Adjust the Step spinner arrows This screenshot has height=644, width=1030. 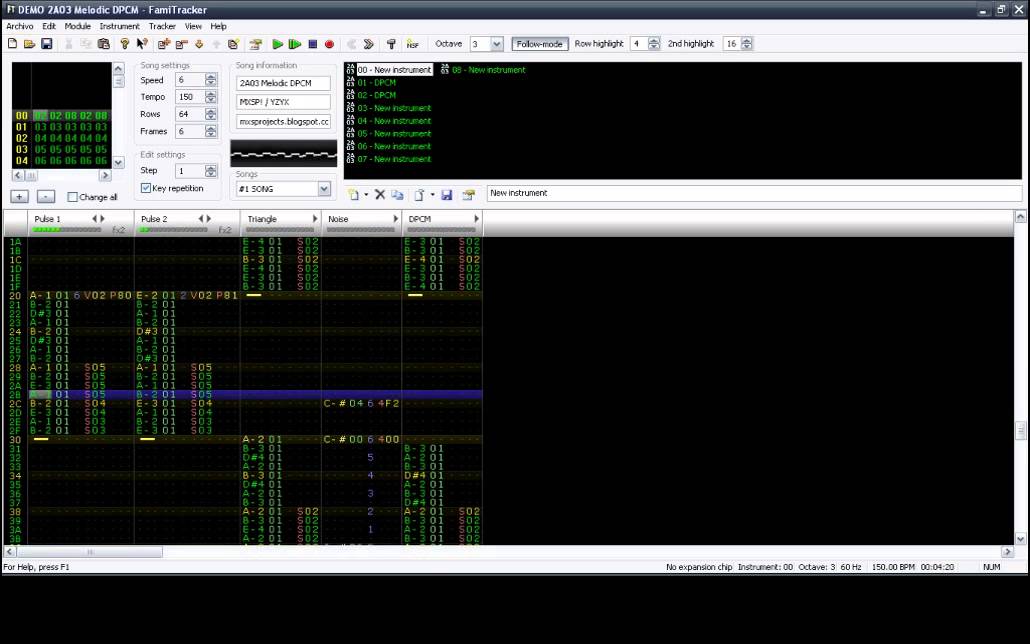[211, 171]
